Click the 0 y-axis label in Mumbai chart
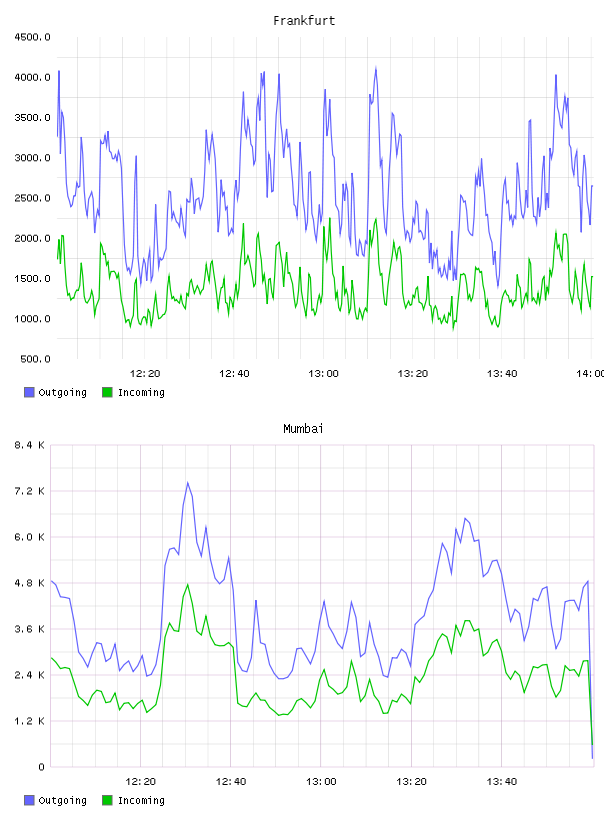 [x=41, y=767]
